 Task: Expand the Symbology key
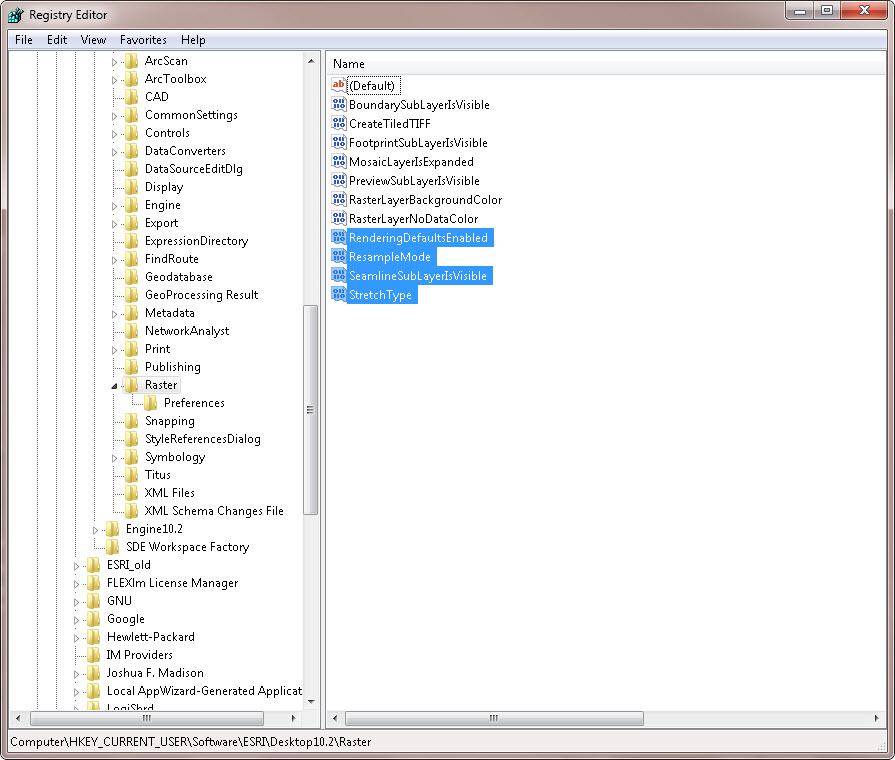click(x=114, y=458)
